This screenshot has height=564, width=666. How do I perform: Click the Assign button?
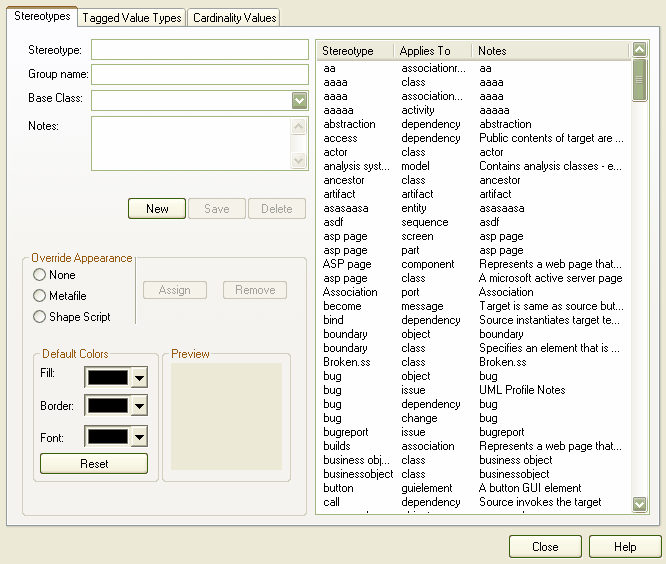[175, 290]
